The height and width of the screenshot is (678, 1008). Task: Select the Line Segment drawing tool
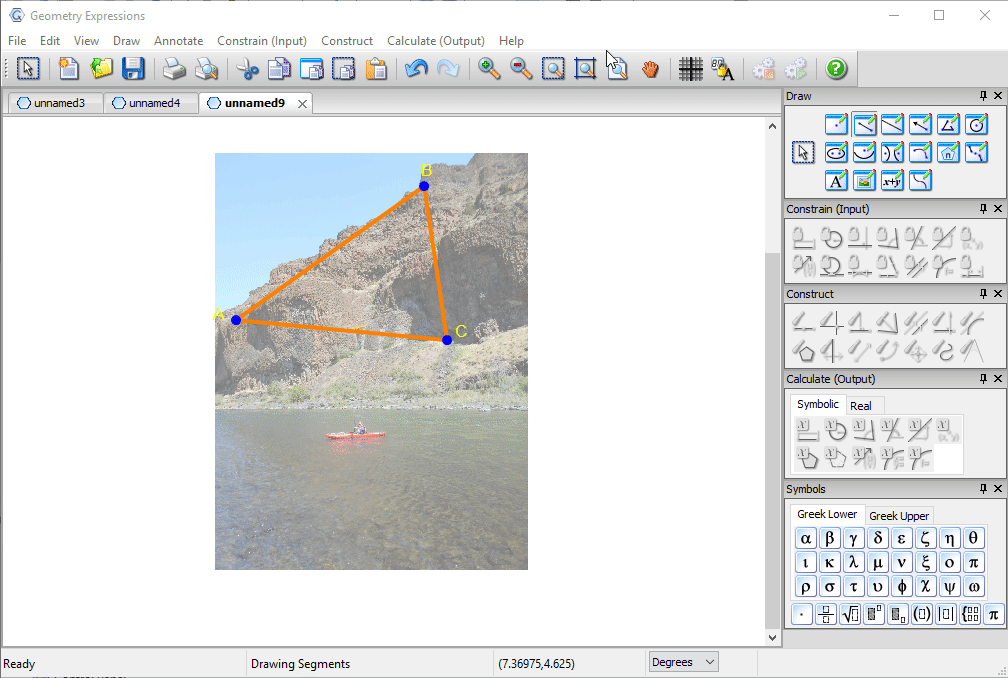pyautogui.click(x=864, y=124)
